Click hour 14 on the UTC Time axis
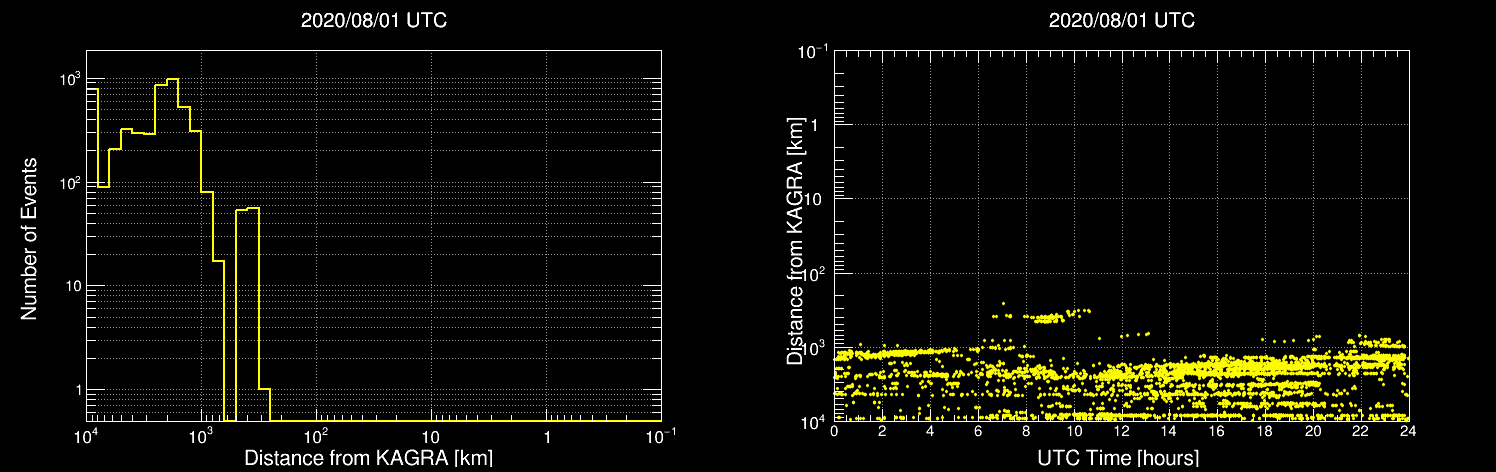Viewport: 1496px width, 472px height. [1169, 432]
